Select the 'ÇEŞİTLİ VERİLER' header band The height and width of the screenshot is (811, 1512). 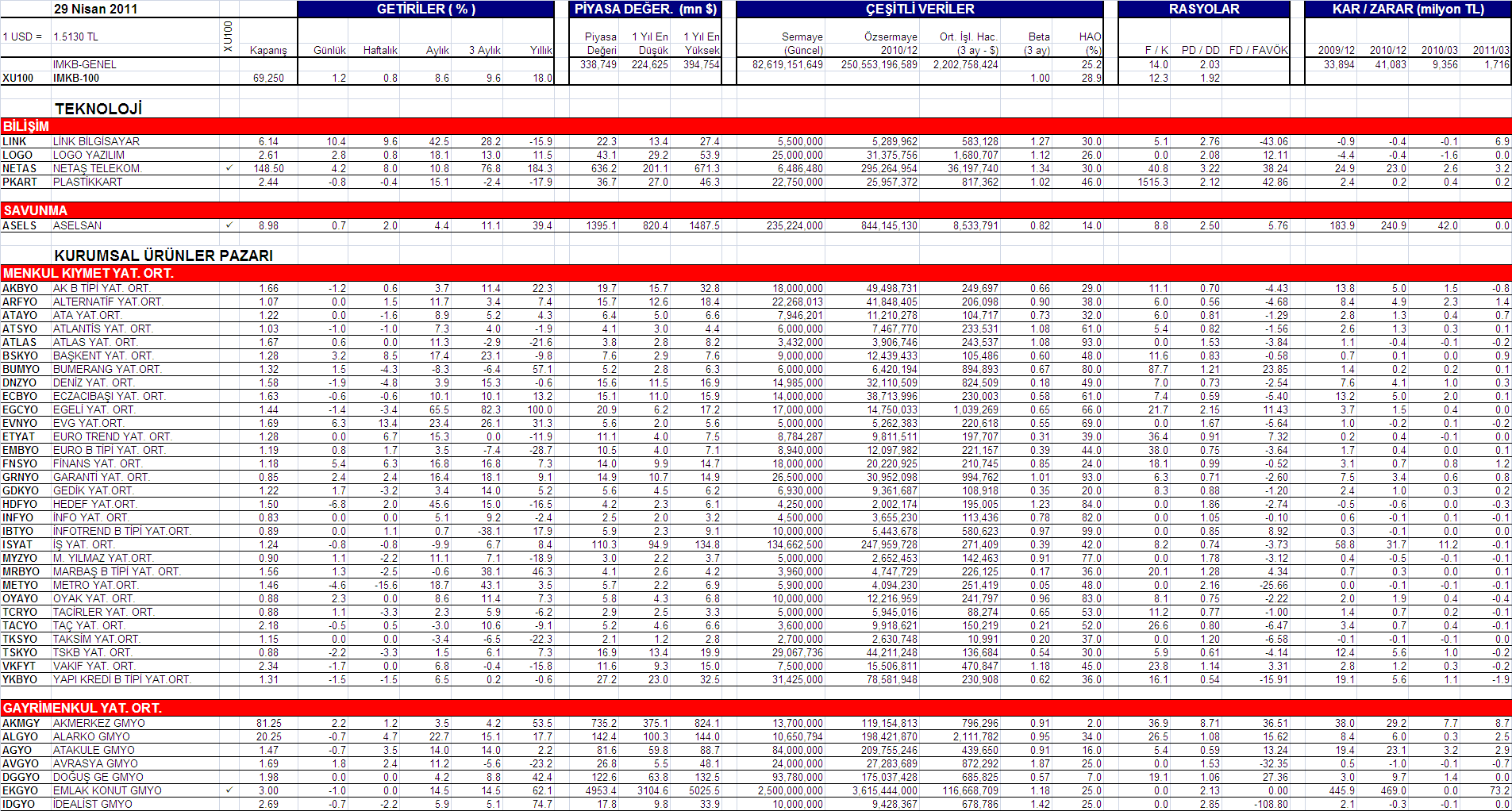pos(920,9)
